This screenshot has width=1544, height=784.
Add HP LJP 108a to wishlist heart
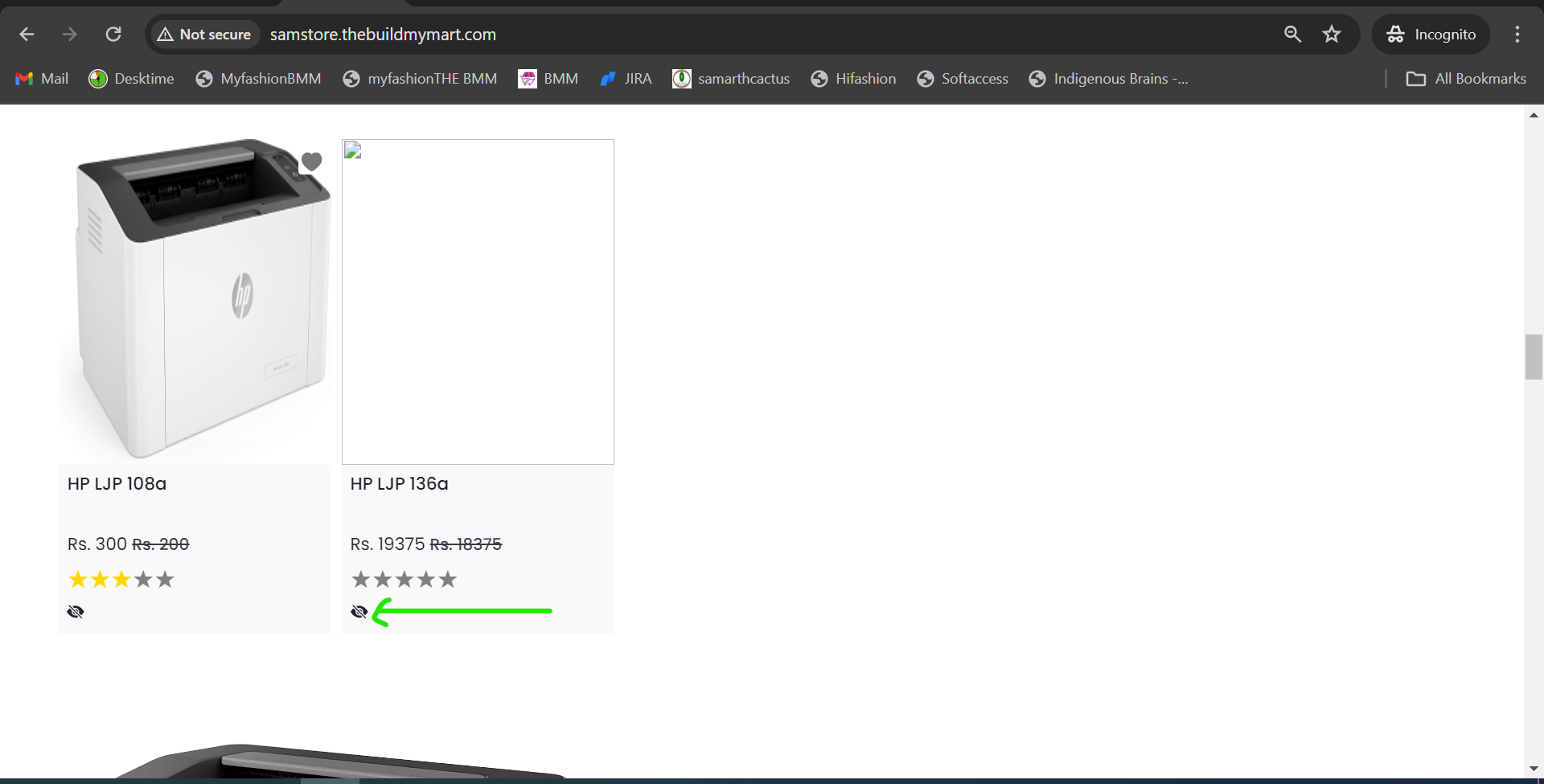click(311, 162)
